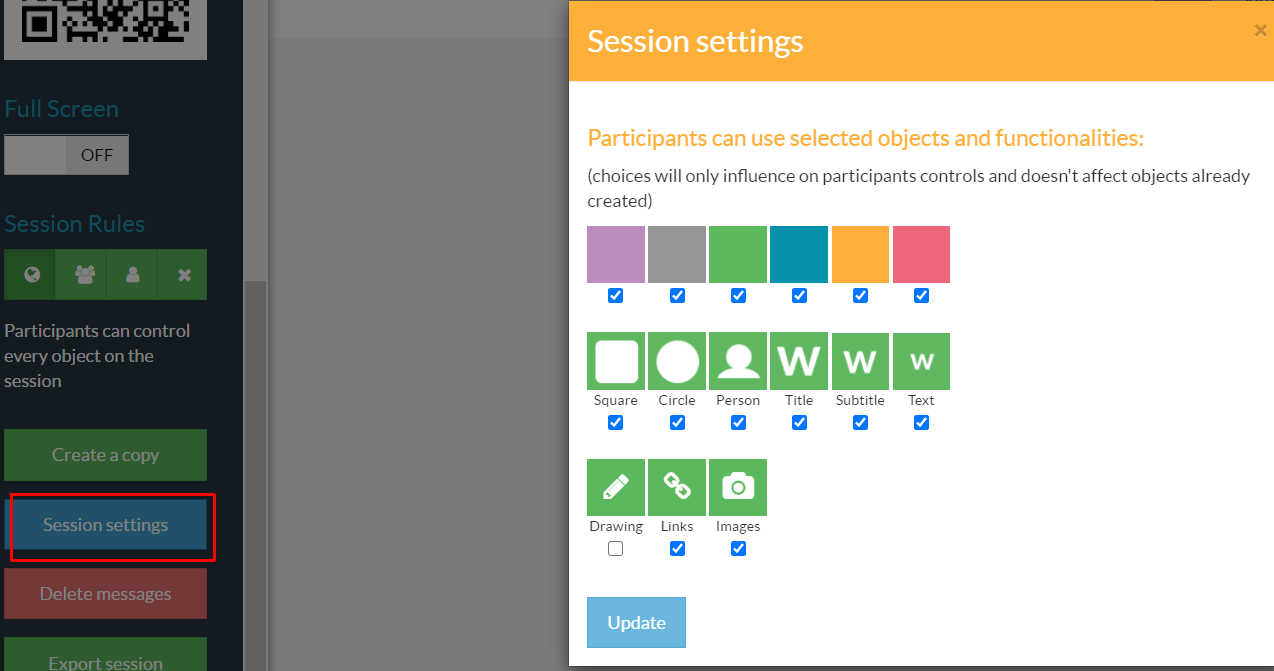Select the Title text icon

[x=799, y=361]
